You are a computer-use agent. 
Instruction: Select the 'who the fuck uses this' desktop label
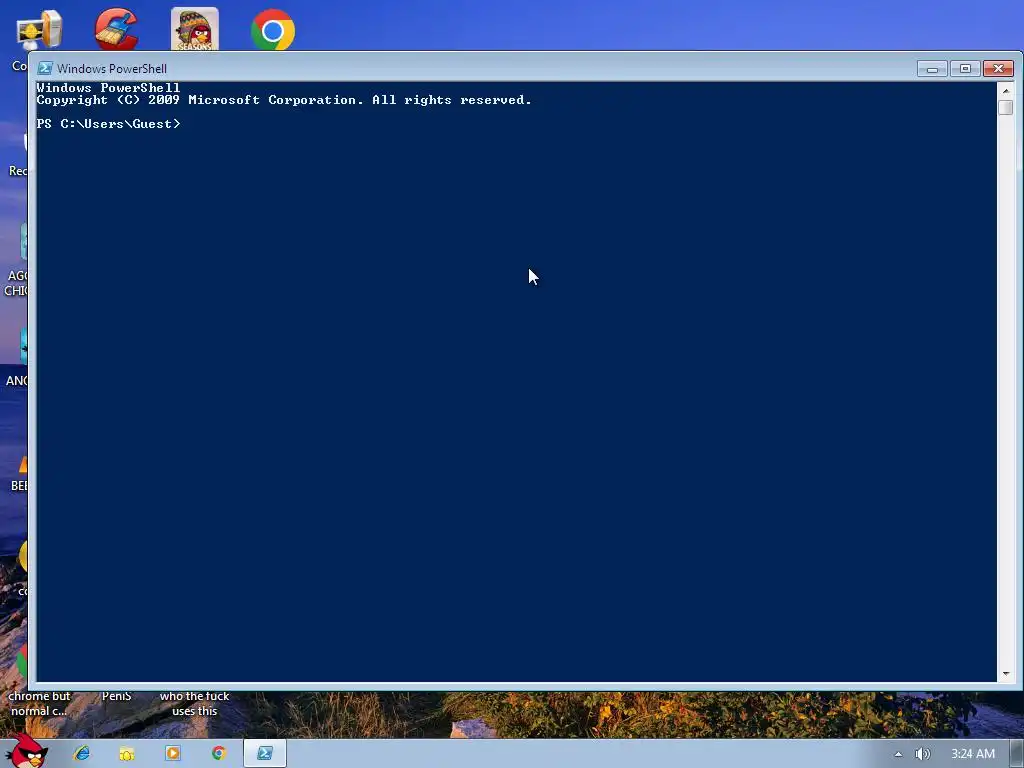coord(195,703)
